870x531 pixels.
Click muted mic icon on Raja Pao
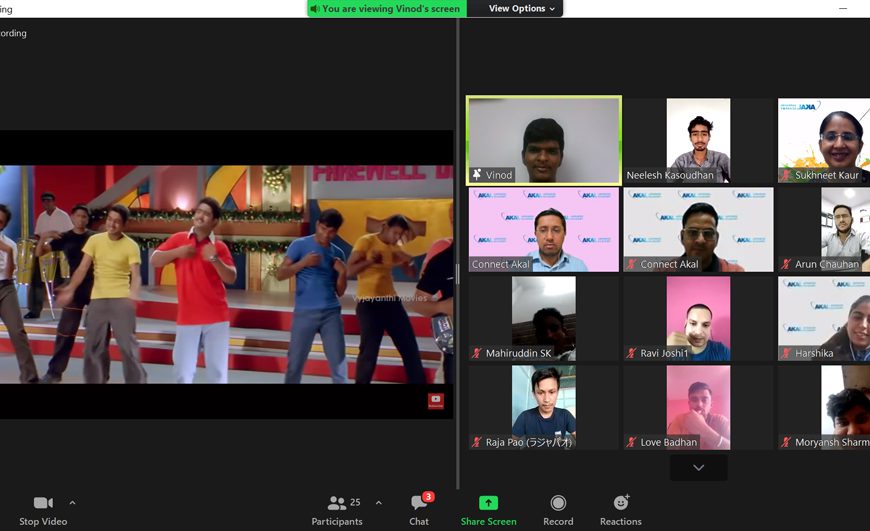tap(477, 442)
